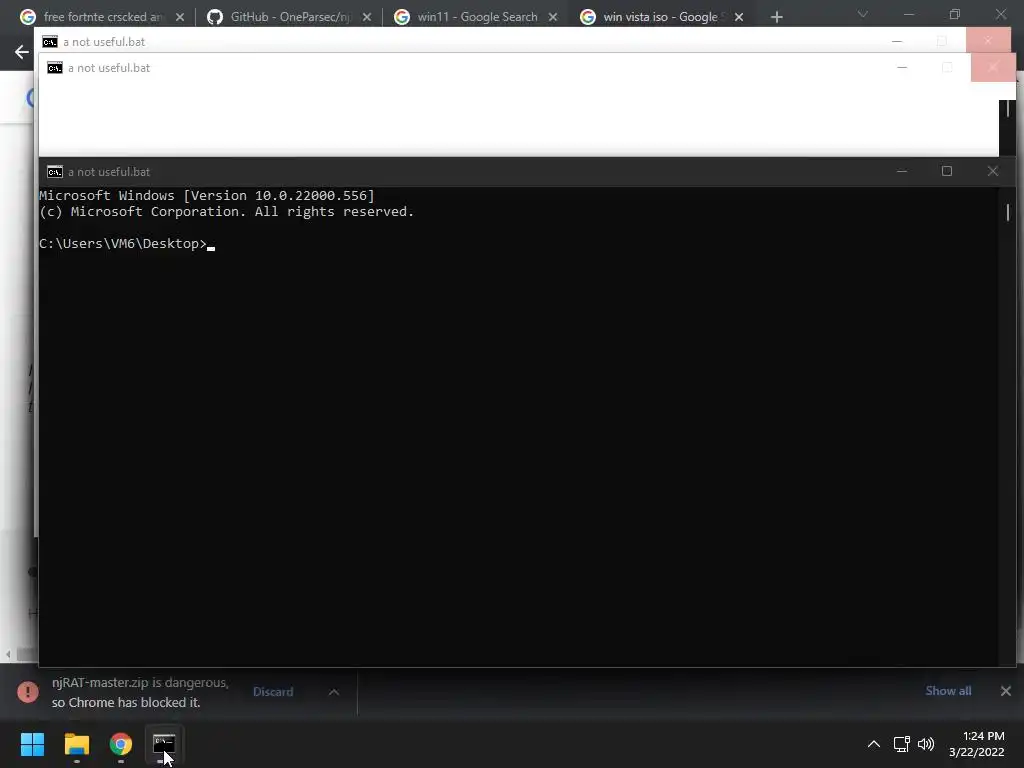Open volume control tray icon
The height and width of the screenshot is (768, 1024).
pyautogui.click(x=926, y=744)
